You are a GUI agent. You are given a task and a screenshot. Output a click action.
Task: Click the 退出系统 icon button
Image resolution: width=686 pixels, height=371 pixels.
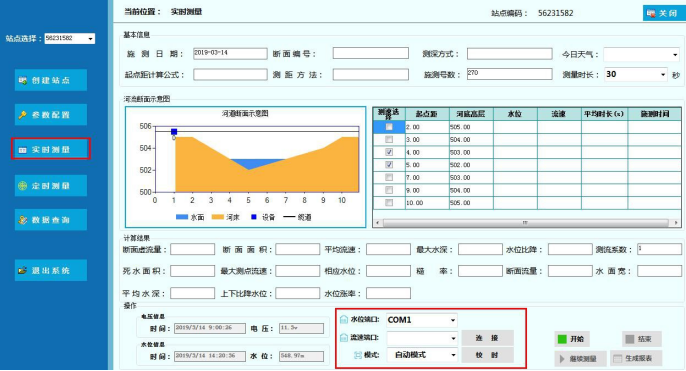coord(23,270)
